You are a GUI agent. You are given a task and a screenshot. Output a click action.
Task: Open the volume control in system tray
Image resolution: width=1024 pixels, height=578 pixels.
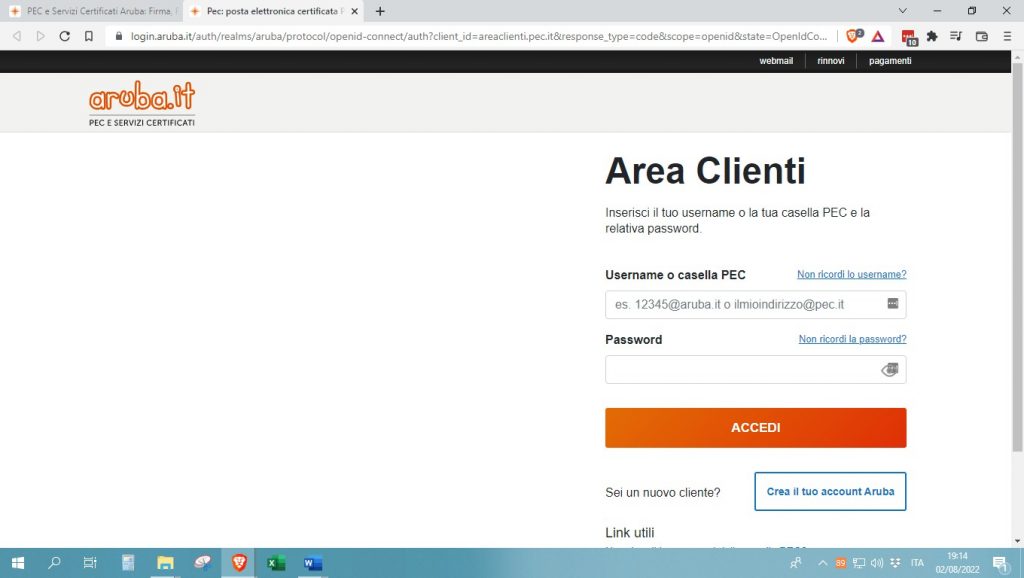click(878, 562)
